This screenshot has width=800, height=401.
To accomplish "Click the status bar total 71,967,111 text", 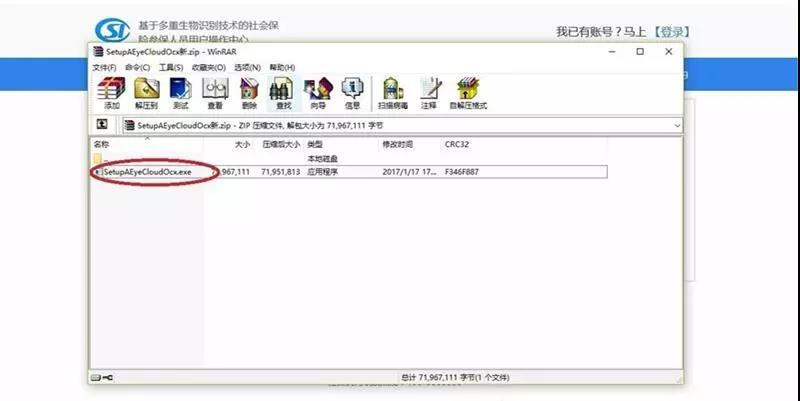I will coord(455,378).
